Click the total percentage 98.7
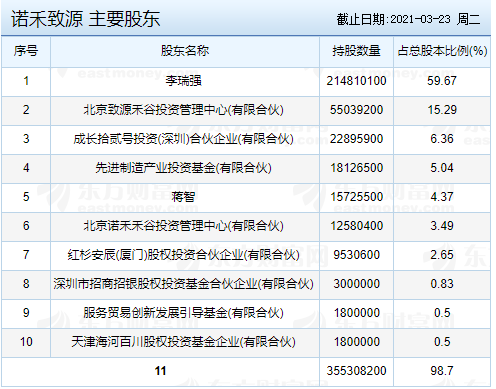Screen dimensions: 496x389 (442, 371)
